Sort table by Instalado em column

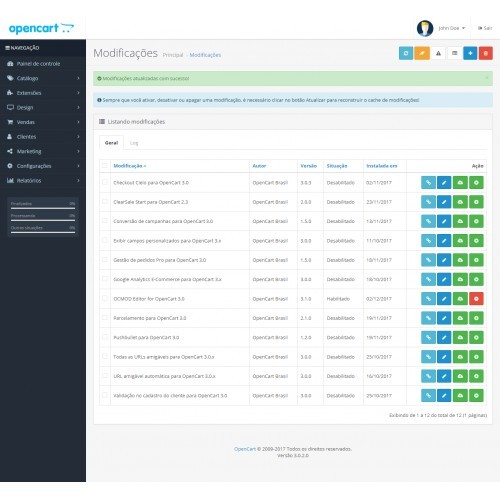(x=382, y=166)
